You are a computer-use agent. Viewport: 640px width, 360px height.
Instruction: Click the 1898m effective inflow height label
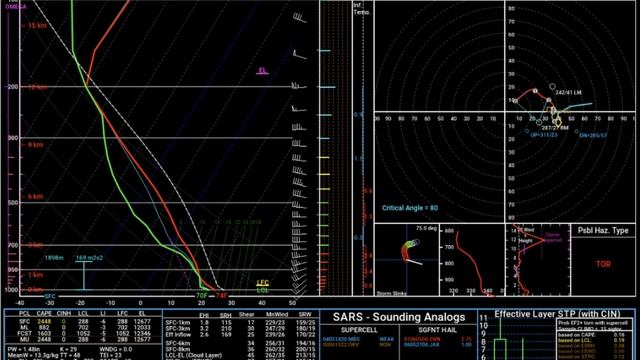[54, 258]
